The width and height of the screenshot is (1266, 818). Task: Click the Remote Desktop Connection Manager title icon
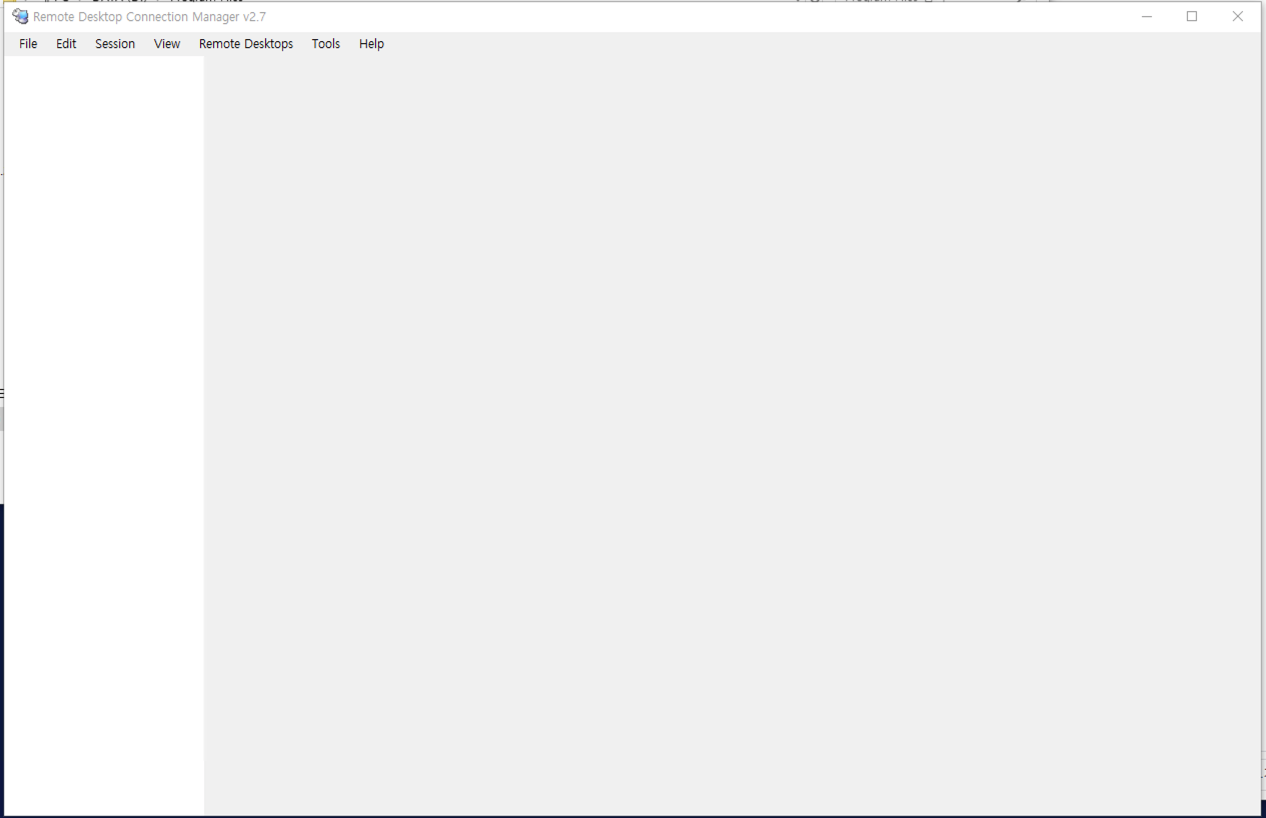tap(20, 16)
